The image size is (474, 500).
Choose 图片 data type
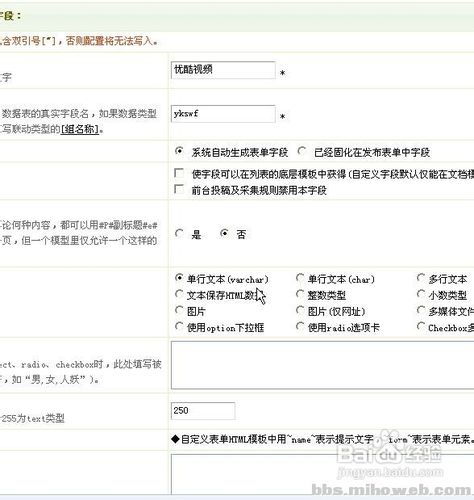[x=179, y=310]
